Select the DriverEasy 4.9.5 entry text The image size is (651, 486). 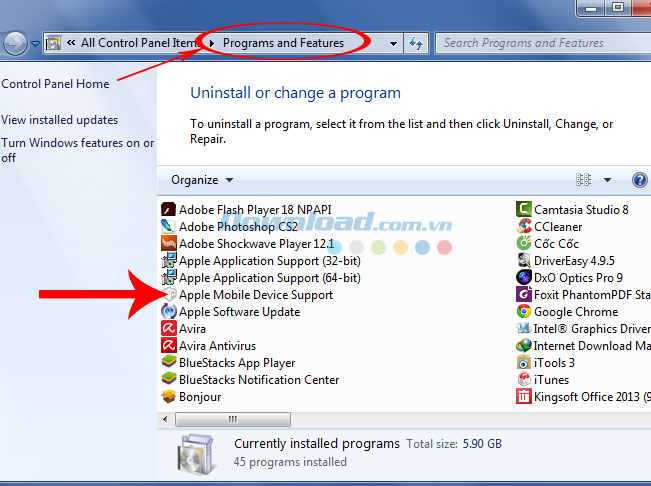pos(574,261)
